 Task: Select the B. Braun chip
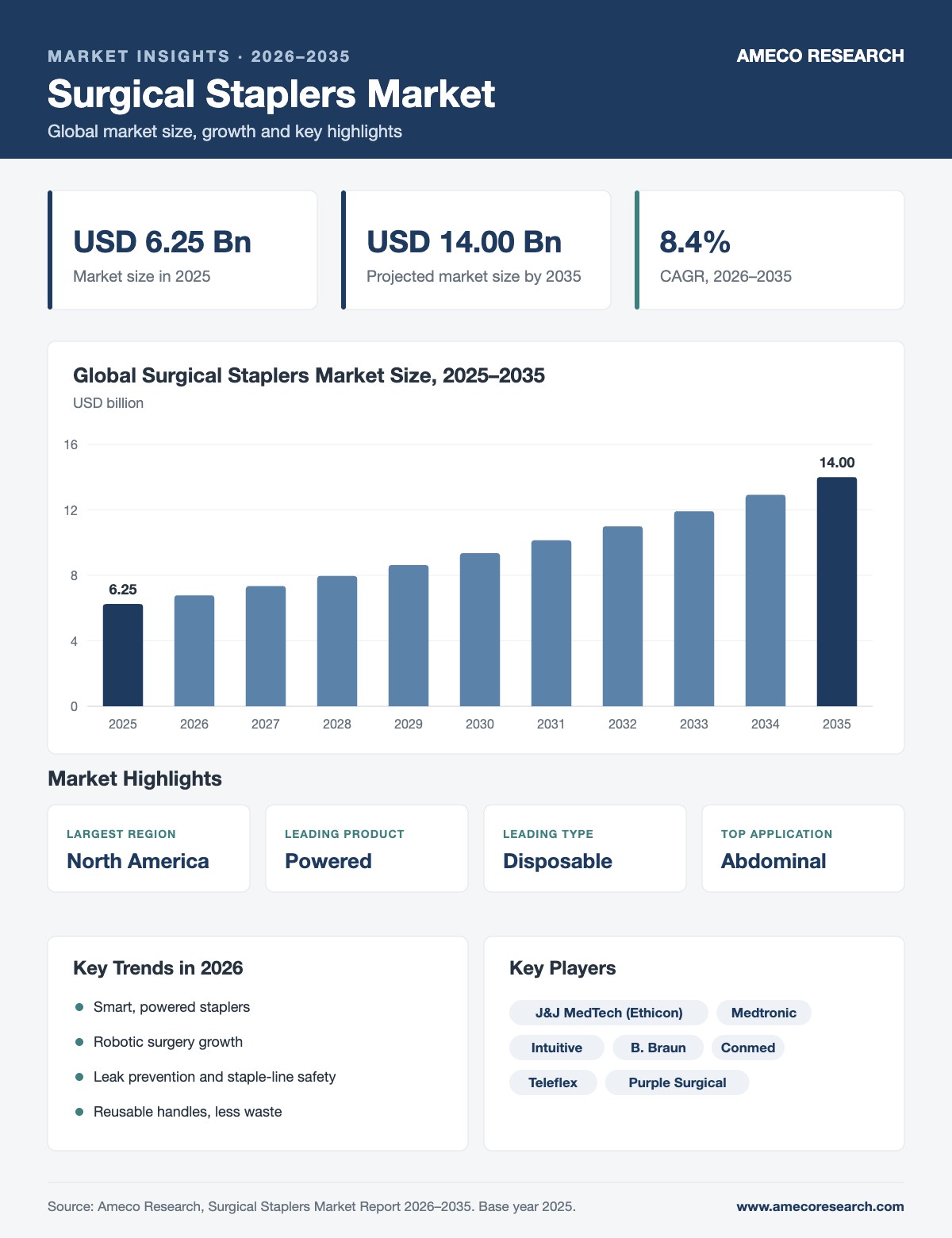(x=658, y=1048)
